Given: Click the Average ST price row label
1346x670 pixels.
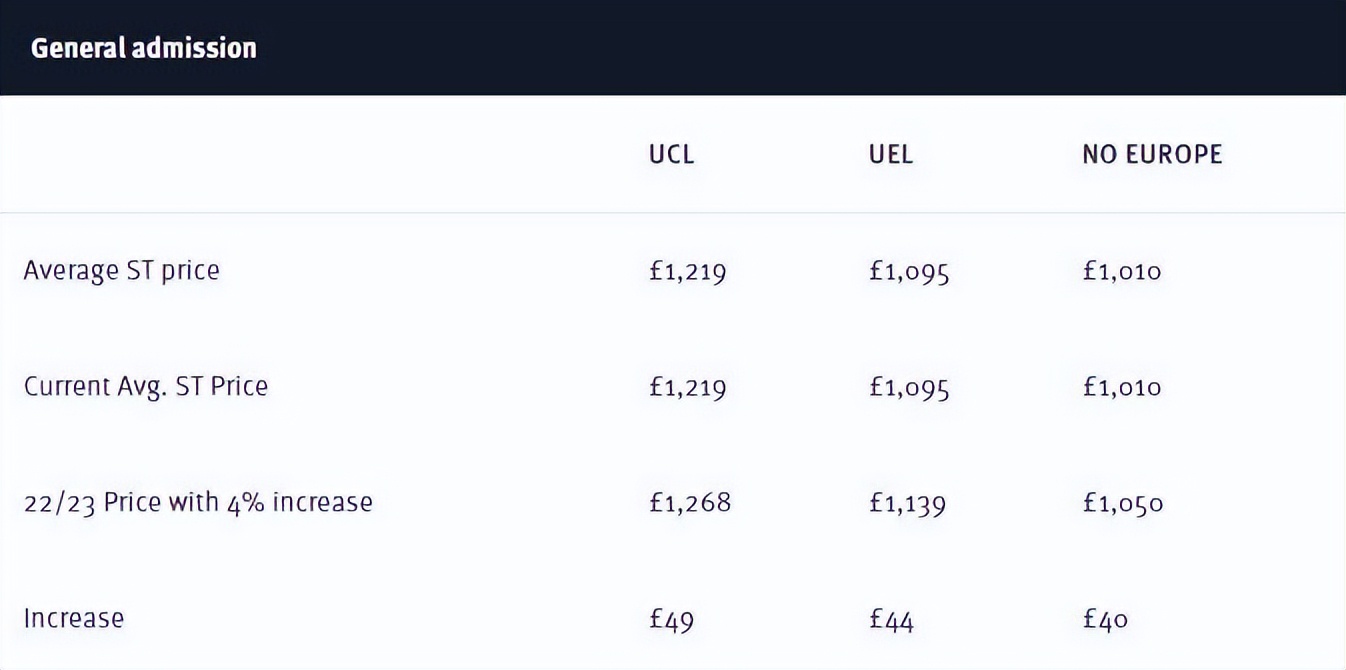Looking at the screenshot, I should point(121,271).
